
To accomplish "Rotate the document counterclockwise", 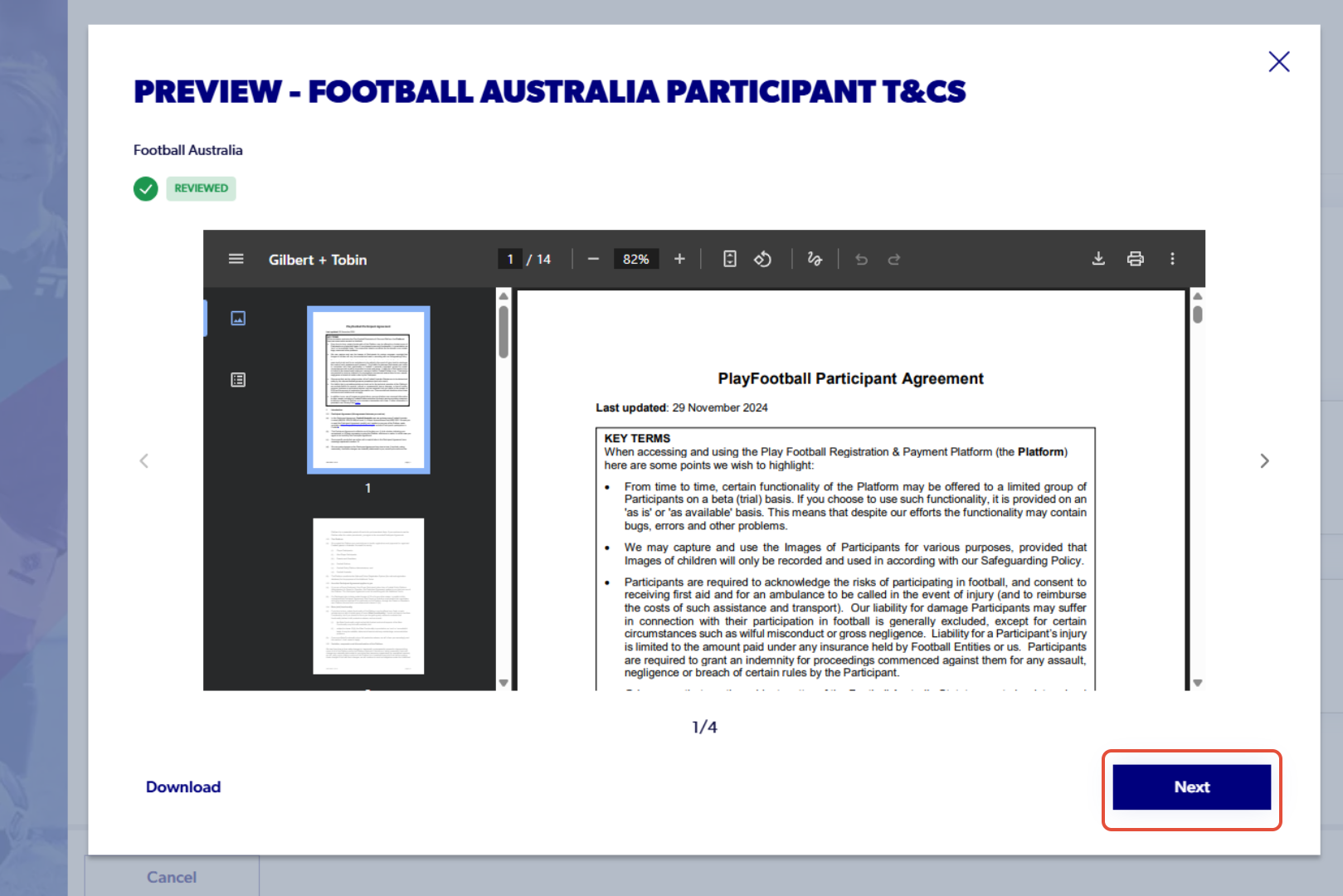I will 762,259.
